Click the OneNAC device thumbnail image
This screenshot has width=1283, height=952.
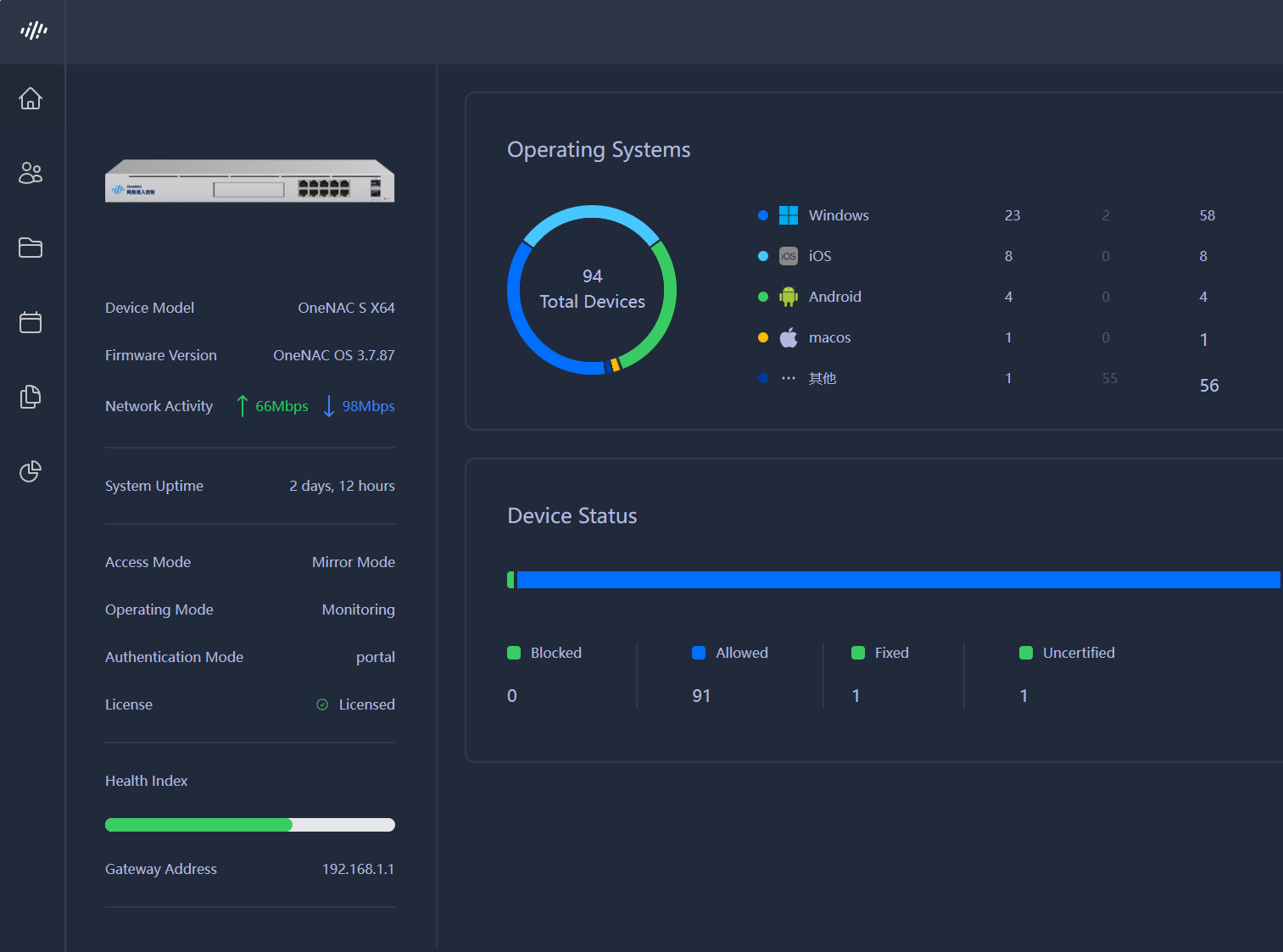(249, 181)
